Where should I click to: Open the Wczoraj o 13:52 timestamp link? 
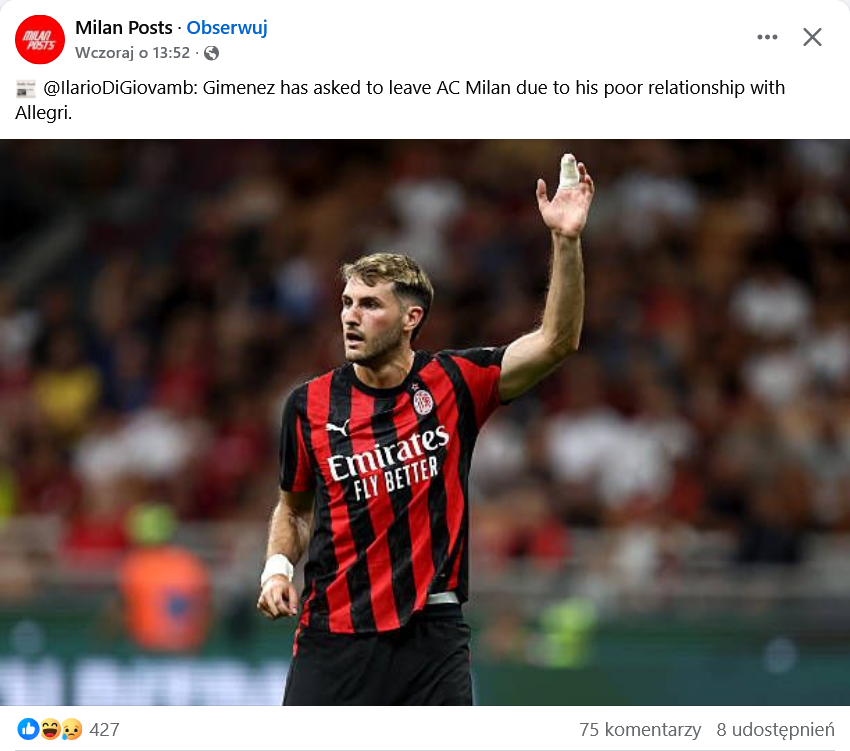[x=132, y=53]
